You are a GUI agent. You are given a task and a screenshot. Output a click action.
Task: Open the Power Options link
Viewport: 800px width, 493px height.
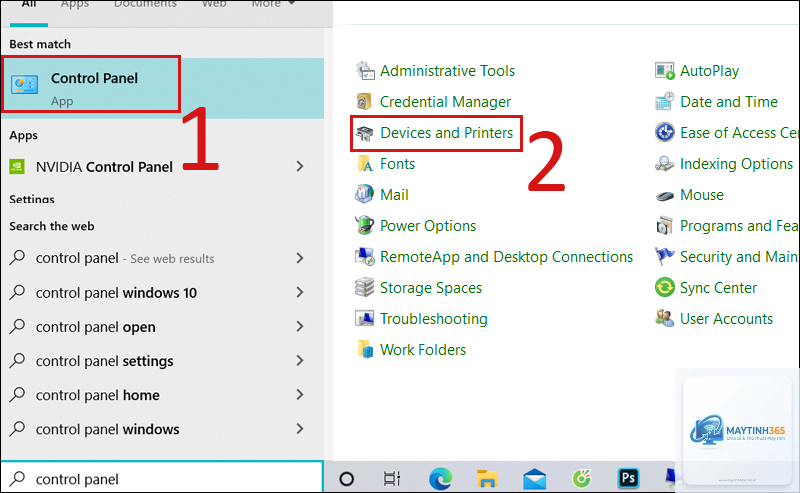tap(428, 226)
